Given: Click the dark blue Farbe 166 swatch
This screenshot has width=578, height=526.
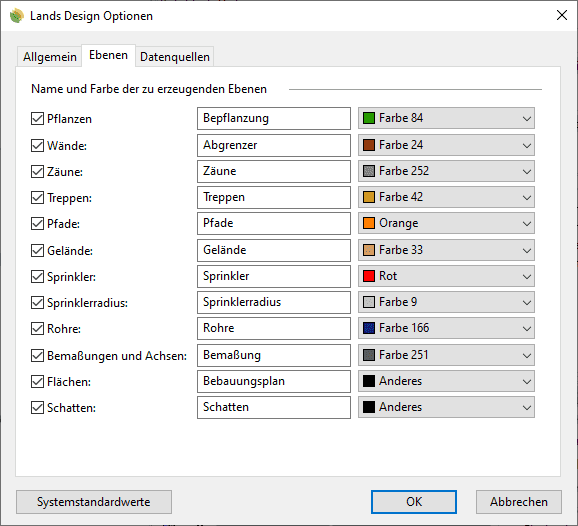Looking at the screenshot, I should click(369, 328).
